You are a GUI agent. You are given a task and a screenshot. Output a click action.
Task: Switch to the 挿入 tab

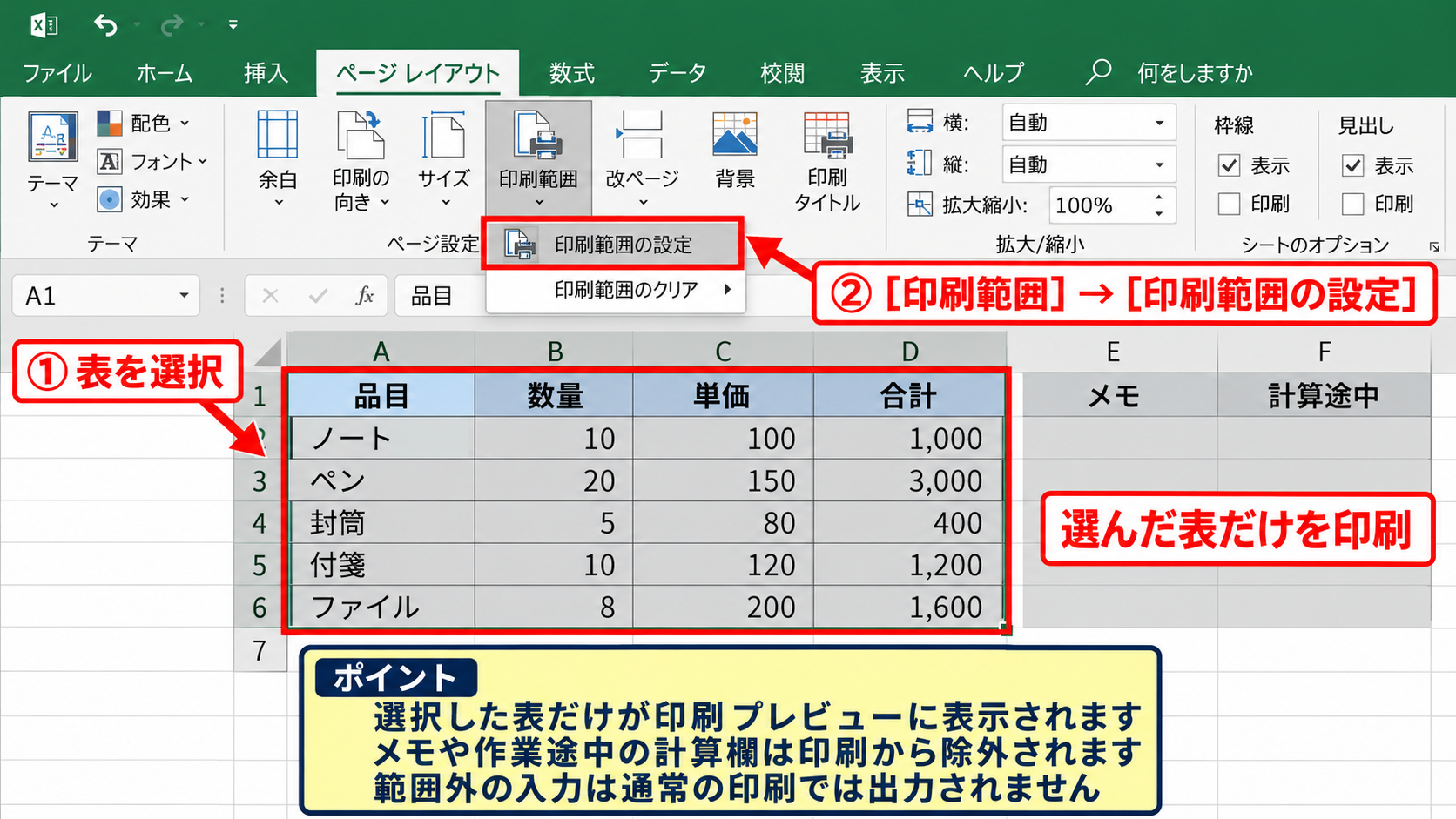click(266, 73)
